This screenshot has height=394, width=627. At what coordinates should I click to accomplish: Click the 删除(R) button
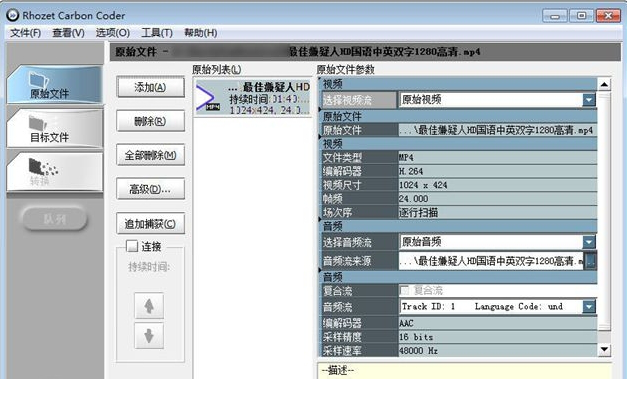point(150,121)
